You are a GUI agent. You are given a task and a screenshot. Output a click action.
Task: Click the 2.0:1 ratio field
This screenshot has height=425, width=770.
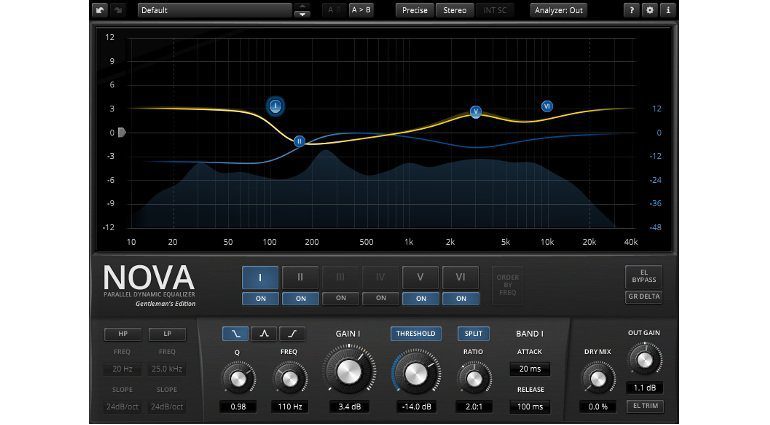click(474, 407)
